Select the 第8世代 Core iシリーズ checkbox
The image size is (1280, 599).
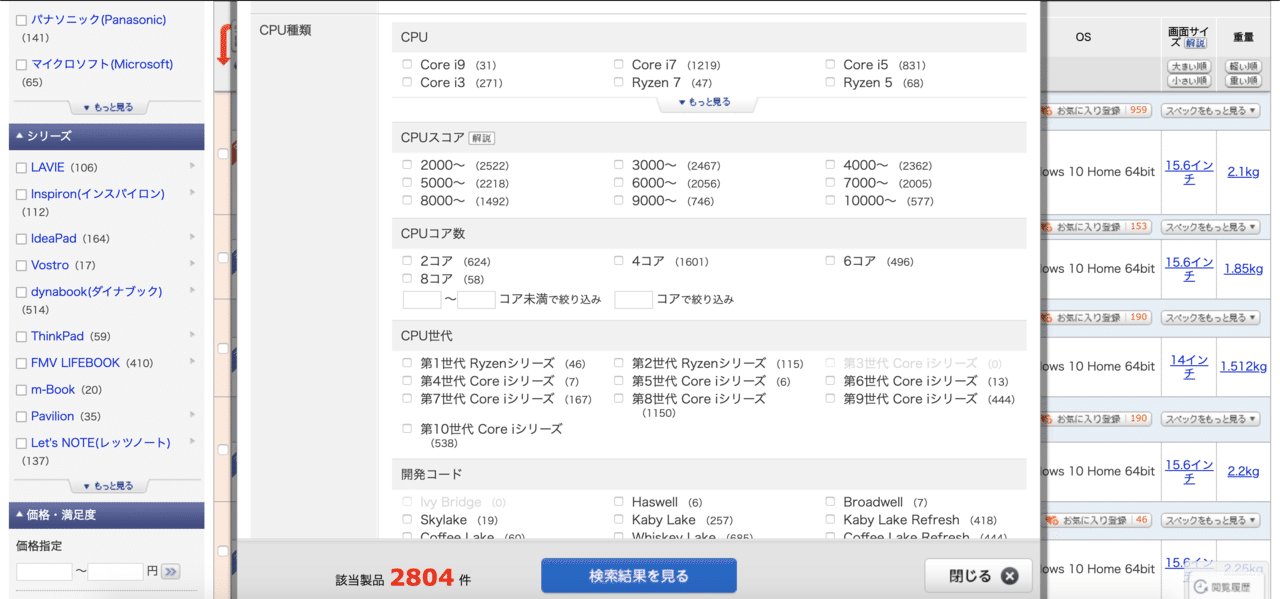point(618,399)
